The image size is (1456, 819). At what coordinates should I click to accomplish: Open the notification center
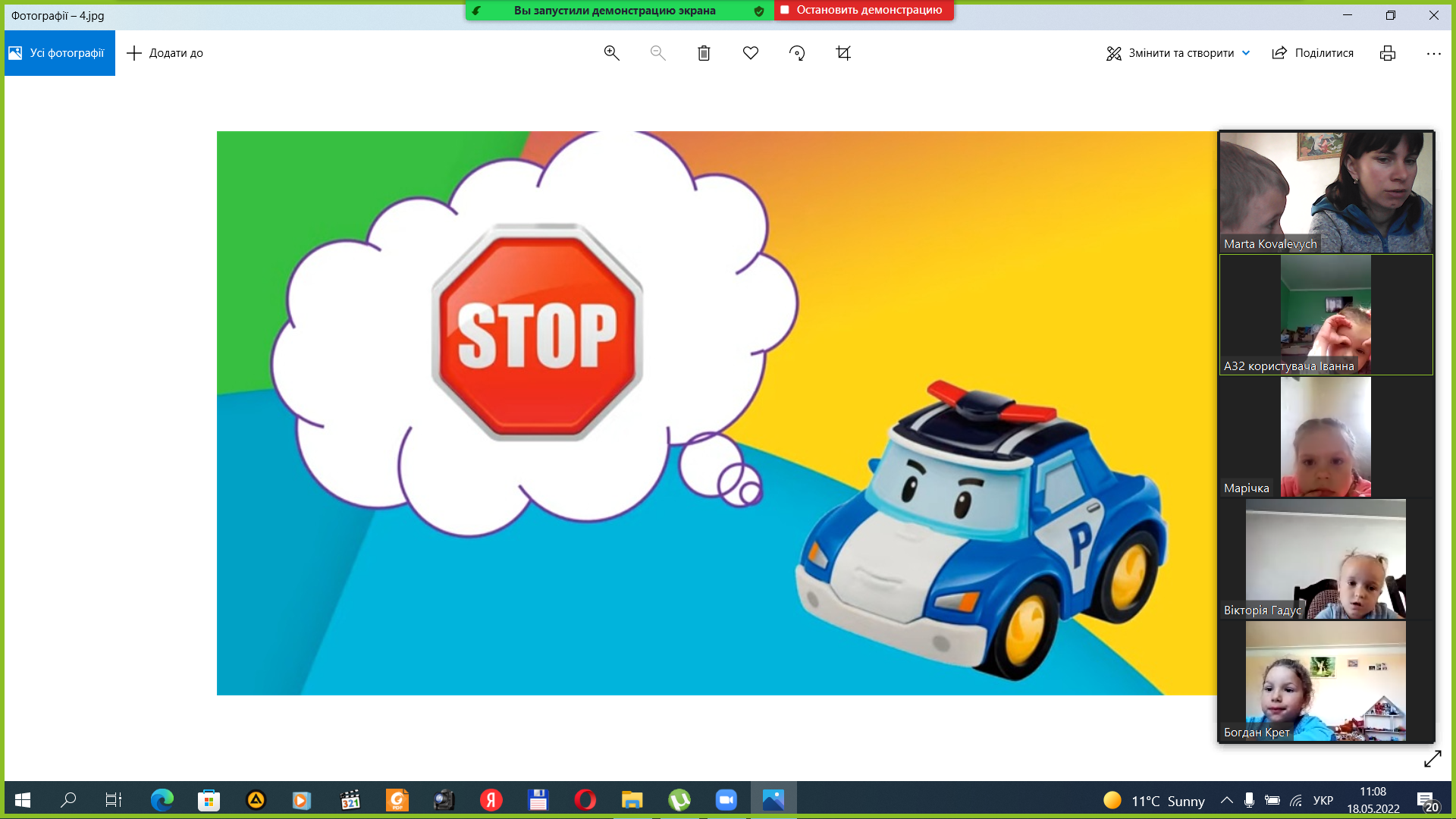1426,801
